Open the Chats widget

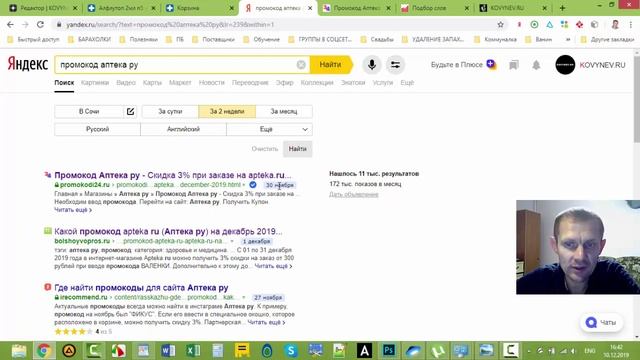[x=601, y=322]
